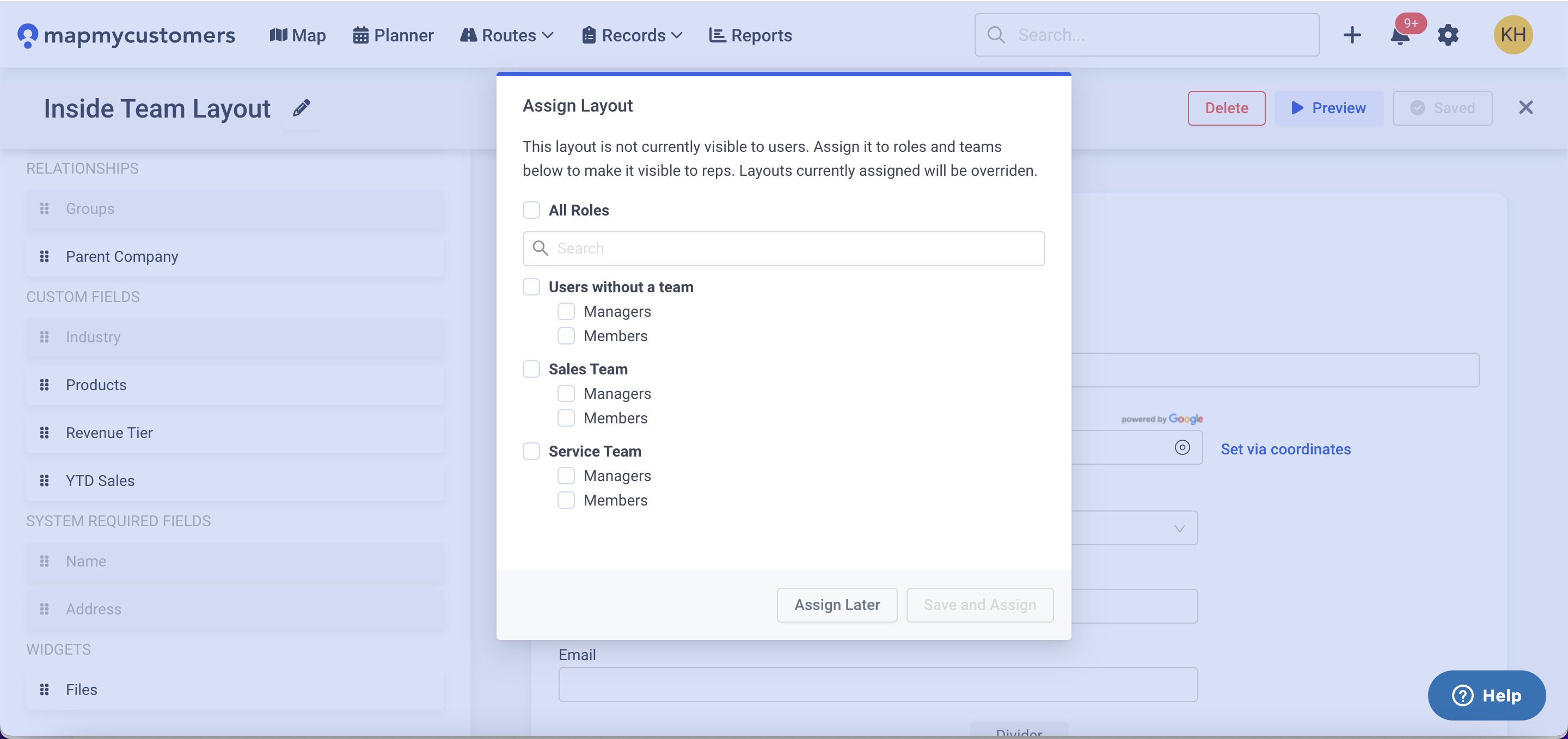Open the Help widget
The width and height of the screenshot is (1568, 739).
click(x=1486, y=696)
